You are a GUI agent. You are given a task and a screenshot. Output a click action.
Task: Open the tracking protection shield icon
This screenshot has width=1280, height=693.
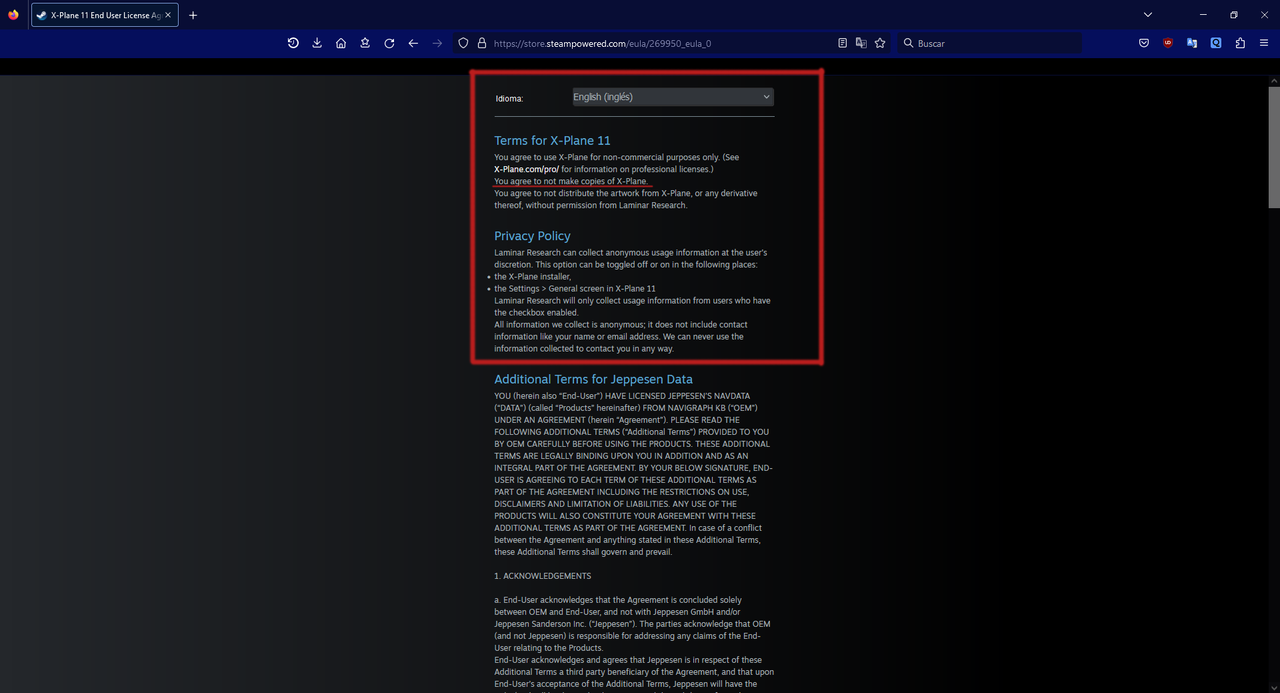463,43
